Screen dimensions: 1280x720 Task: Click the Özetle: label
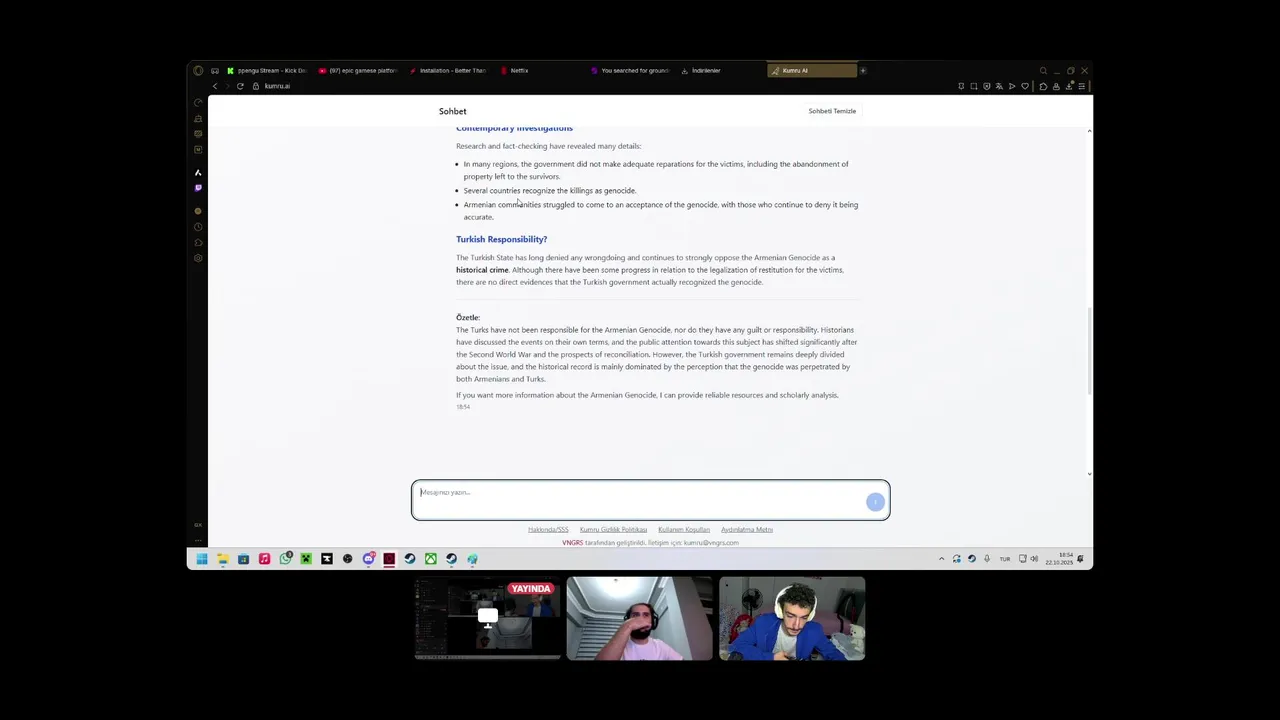pos(468,318)
